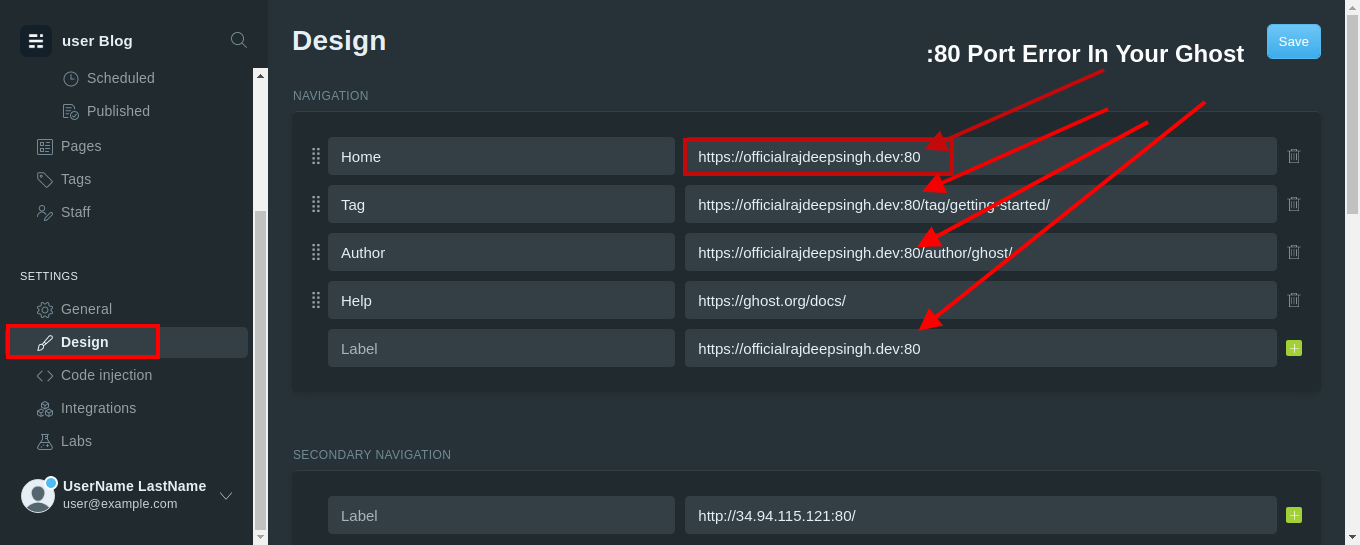Viewport: 1360px width, 545px height.
Task: Click the empty Label field in primary navigation
Action: (x=501, y=348)
